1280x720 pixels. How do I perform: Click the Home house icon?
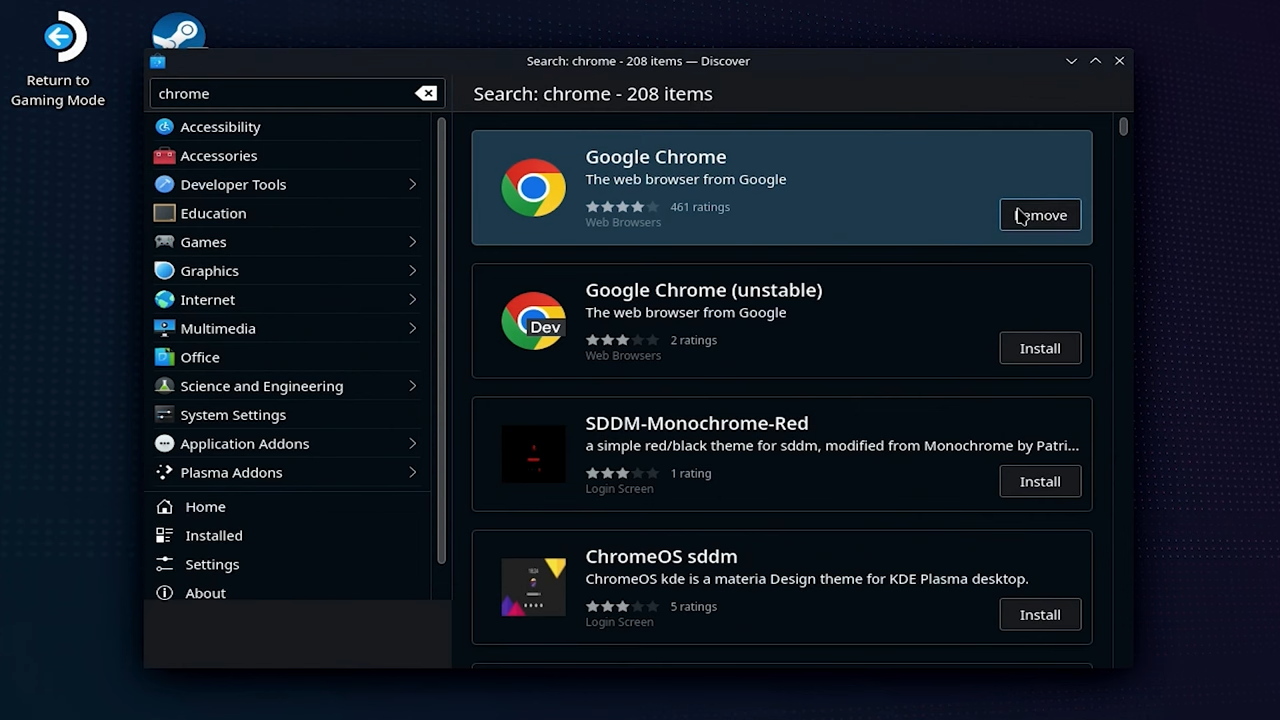tap(165, 507)
